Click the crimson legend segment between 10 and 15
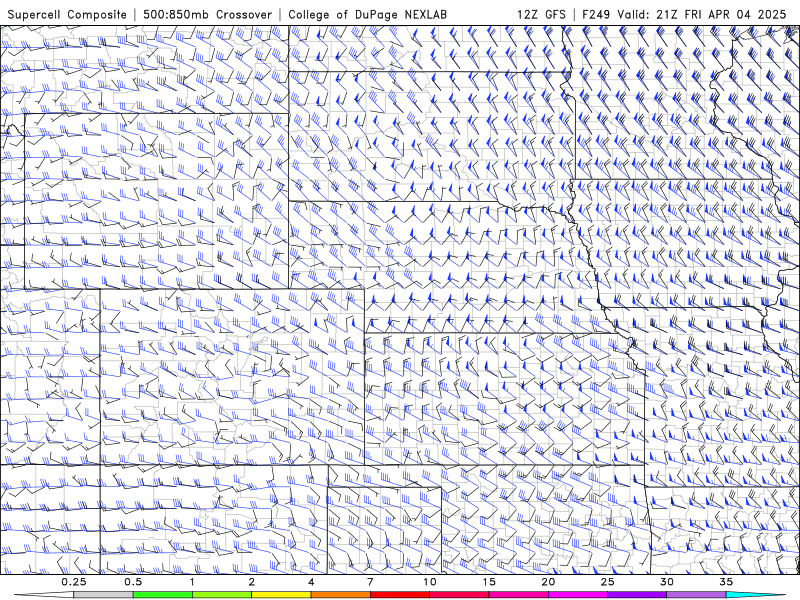 click(459, 595)
